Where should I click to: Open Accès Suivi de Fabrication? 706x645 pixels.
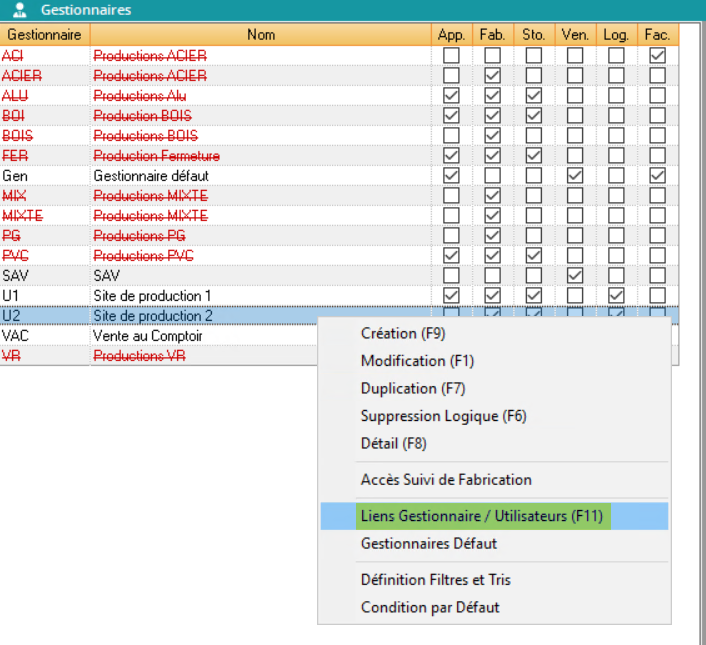point(446,480)
